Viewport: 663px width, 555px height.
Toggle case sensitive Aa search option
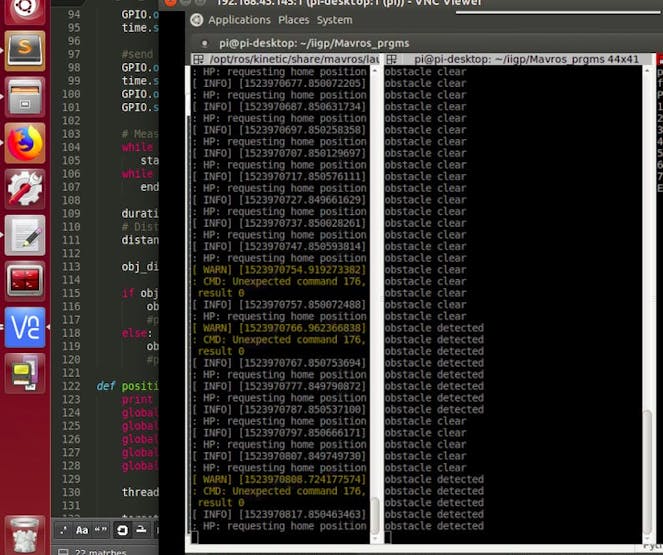(x=82, y=530)
